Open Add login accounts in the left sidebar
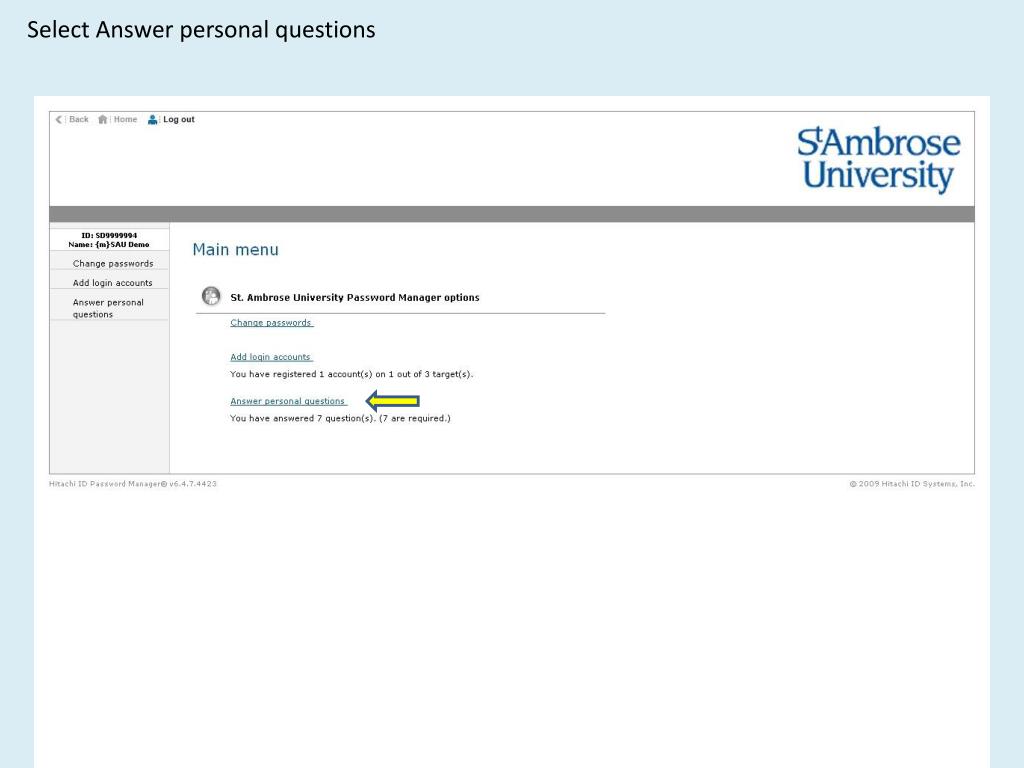This screenshot has width=1024, height=768. tap(112, 283)
